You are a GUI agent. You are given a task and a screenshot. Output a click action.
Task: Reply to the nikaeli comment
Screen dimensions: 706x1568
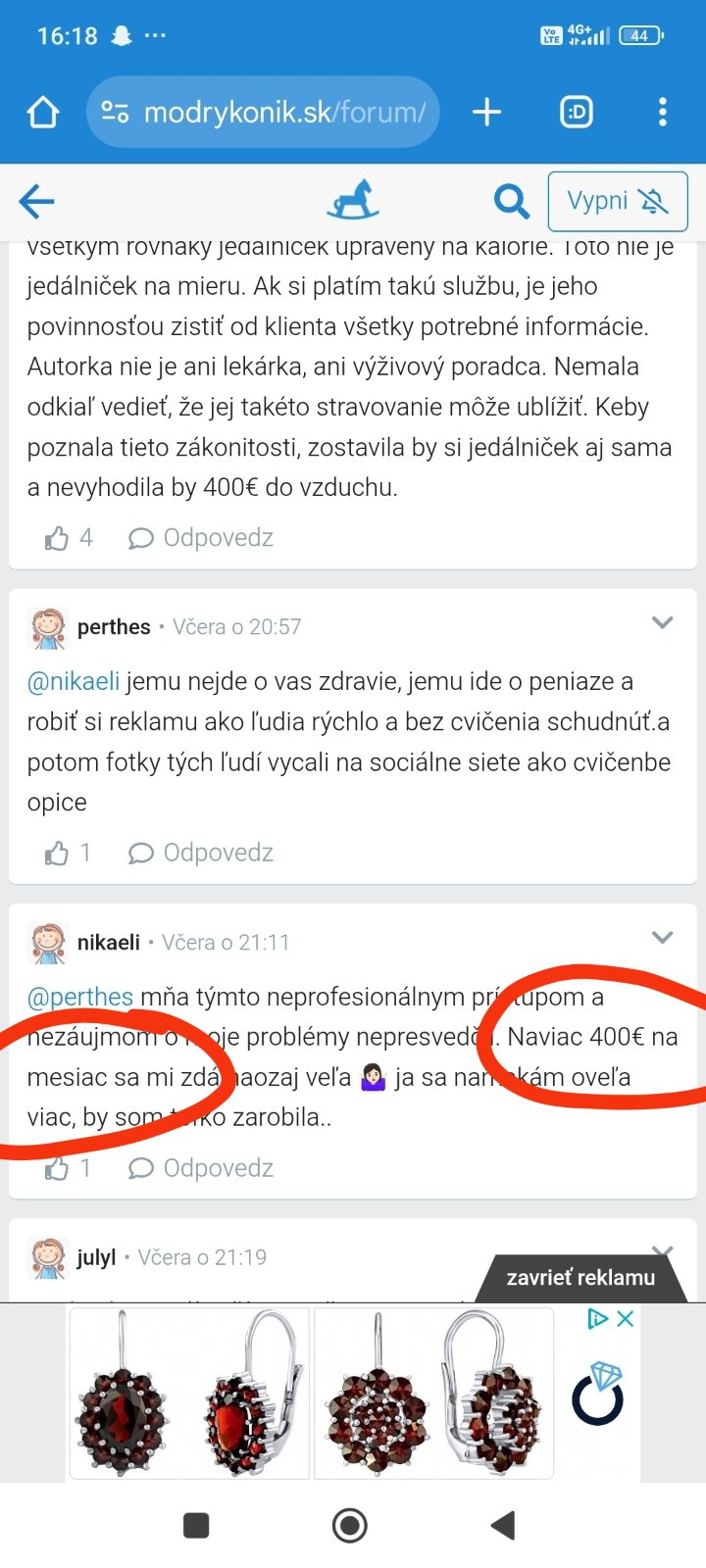[x=201, y=1168]
